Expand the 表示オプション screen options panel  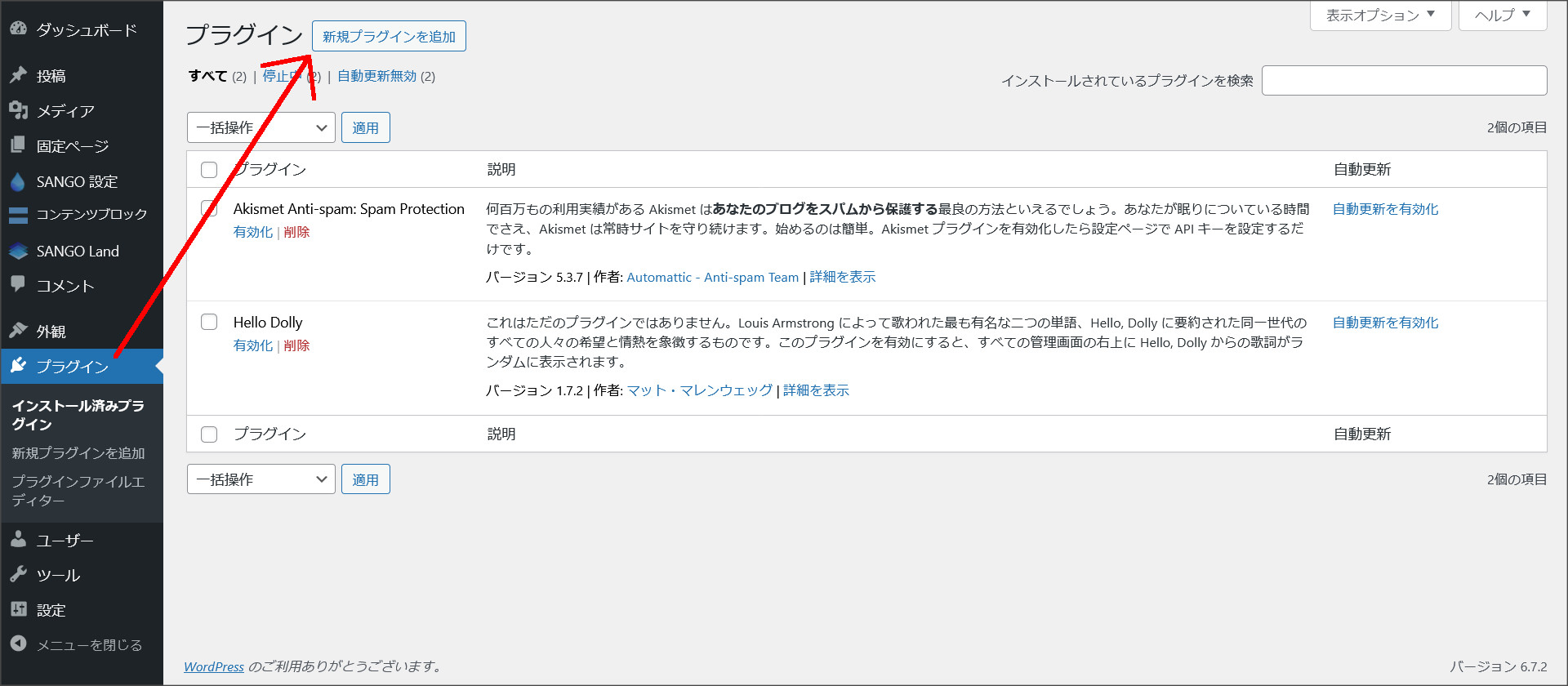pos(1379,15)
